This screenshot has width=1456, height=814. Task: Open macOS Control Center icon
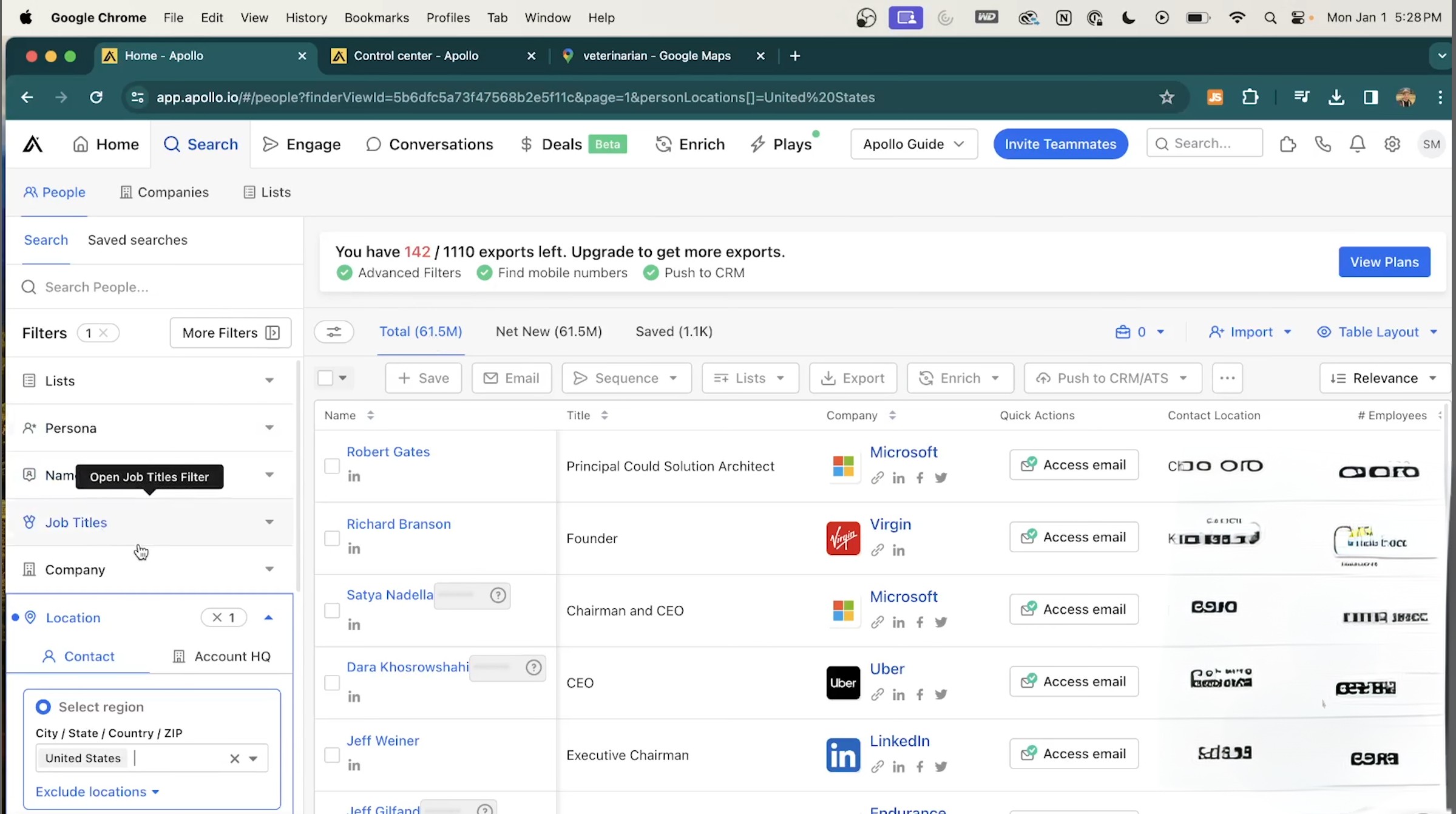pyautogui.click(x=1298, y=18)
